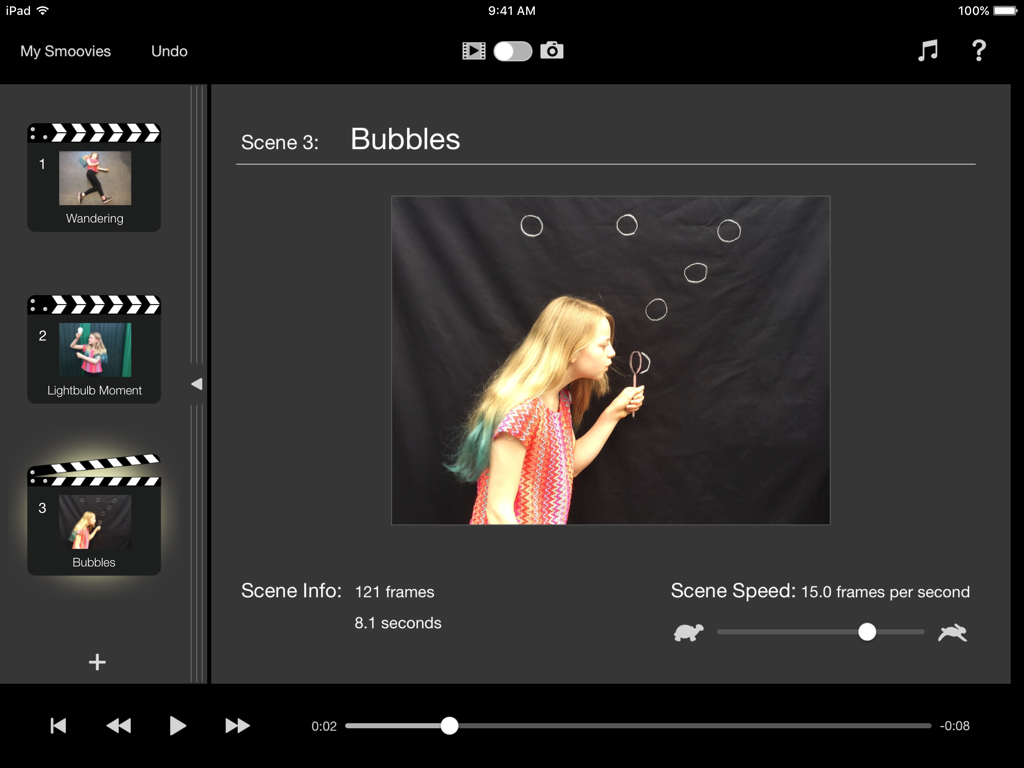Toggle between play and capture mode

pyautogui.click(x=512, y=50)
